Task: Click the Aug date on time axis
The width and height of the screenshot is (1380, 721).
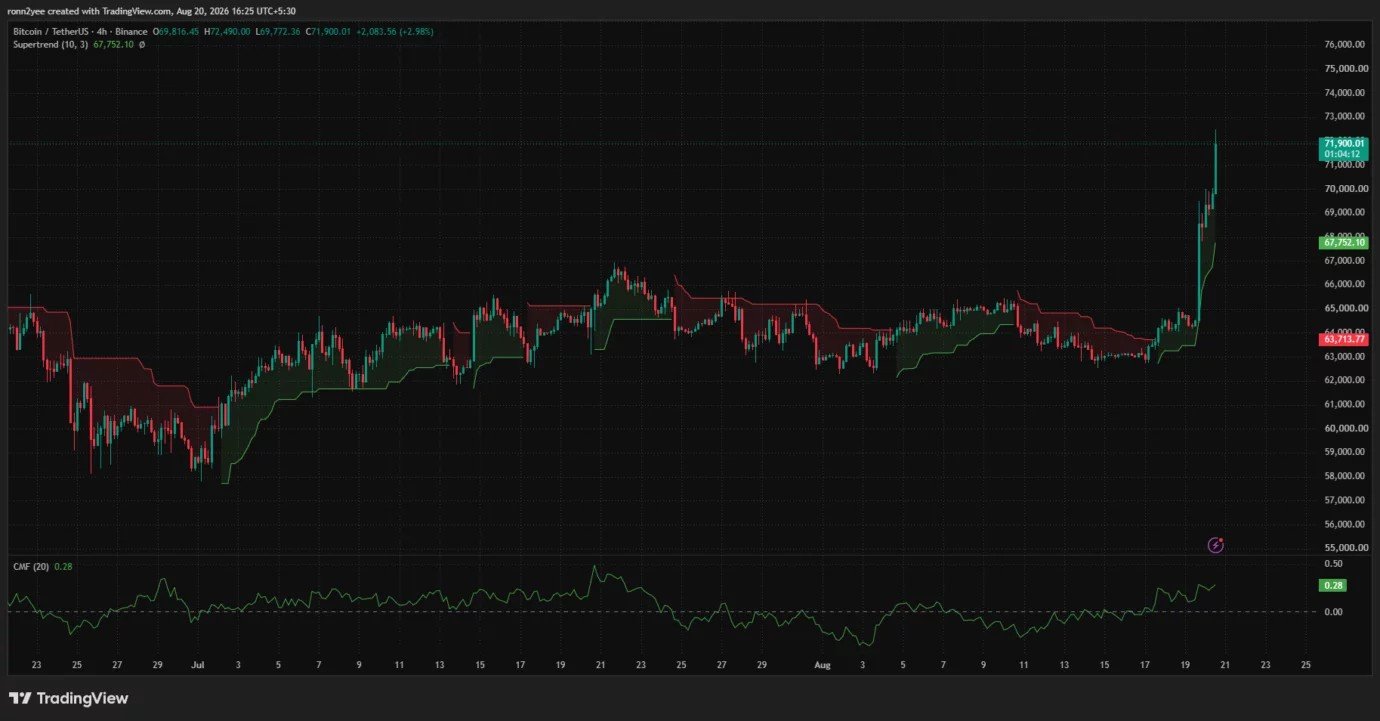Action: pos(822,664)
